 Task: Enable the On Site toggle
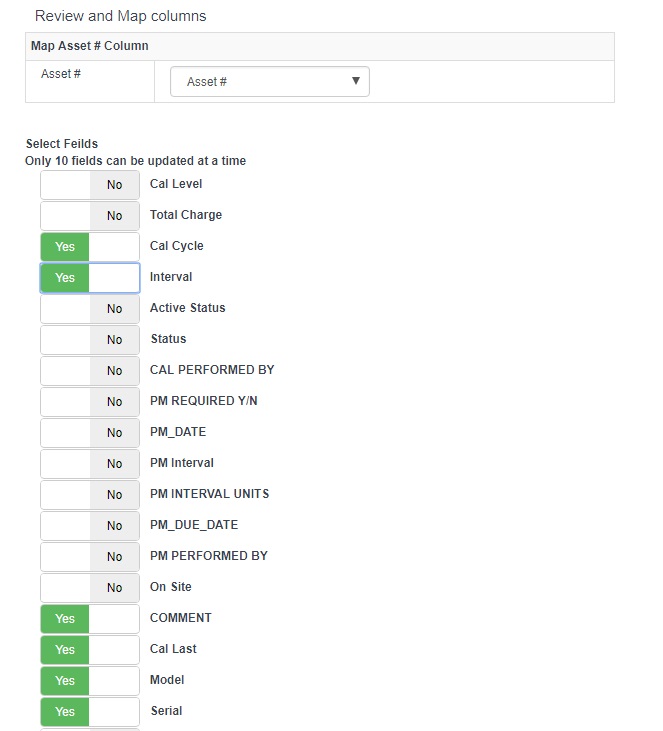[x=90, y=588]
